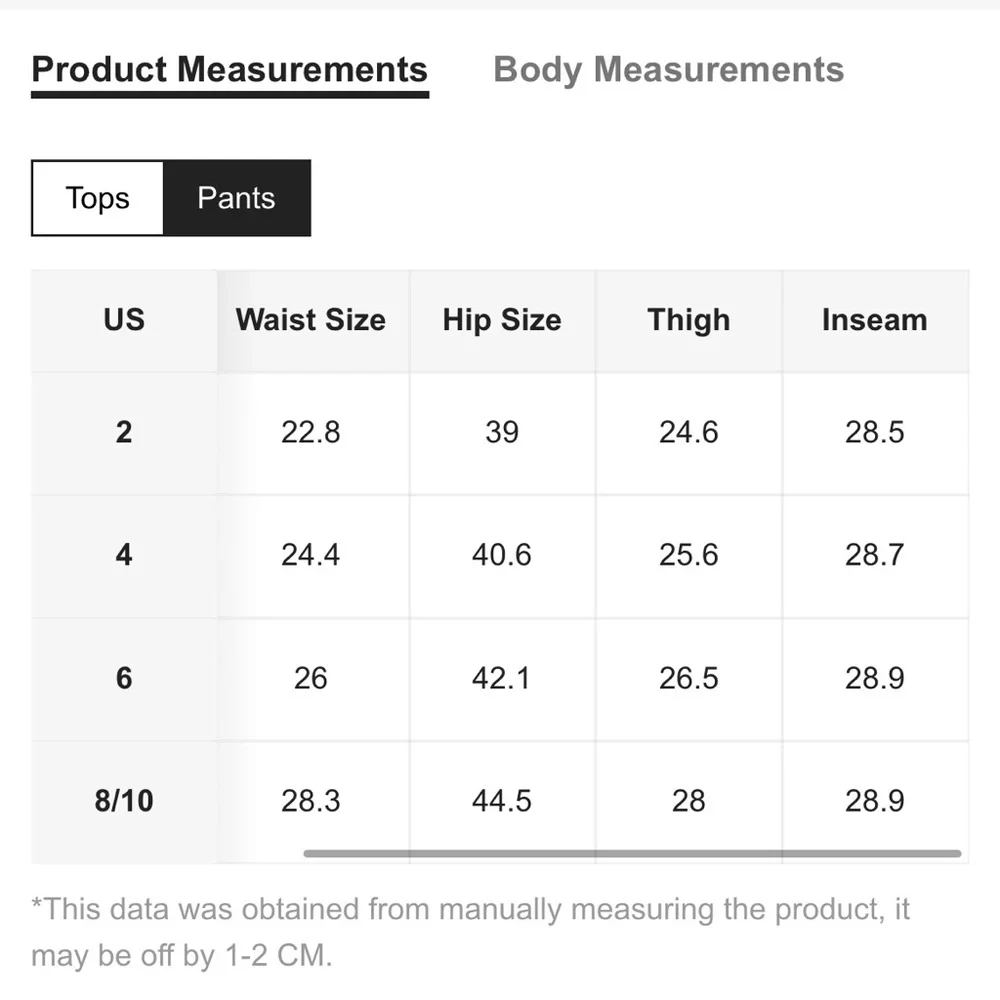Select the Product Measurements tab
The width and height of the screenshot is (1000, 1000).
coord(230,70)
